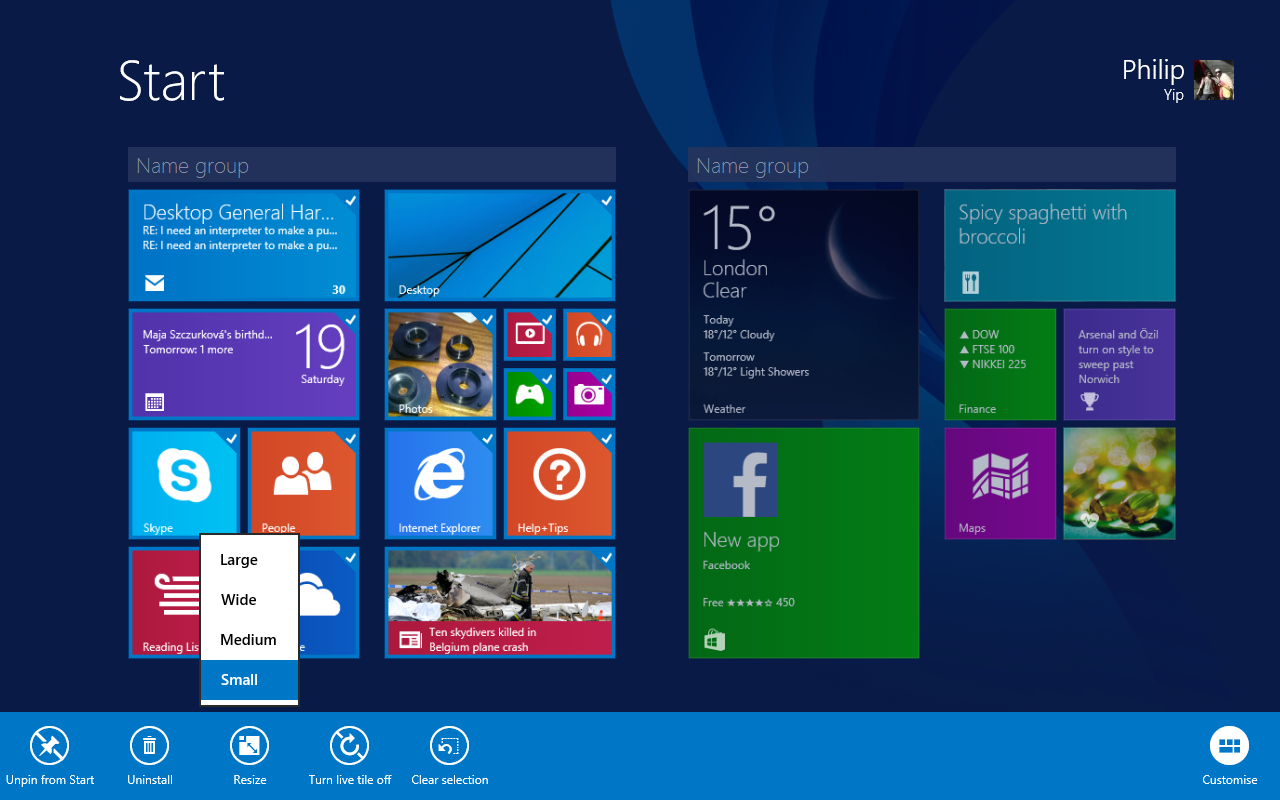Select the Maps tile

click(1000, 483)
